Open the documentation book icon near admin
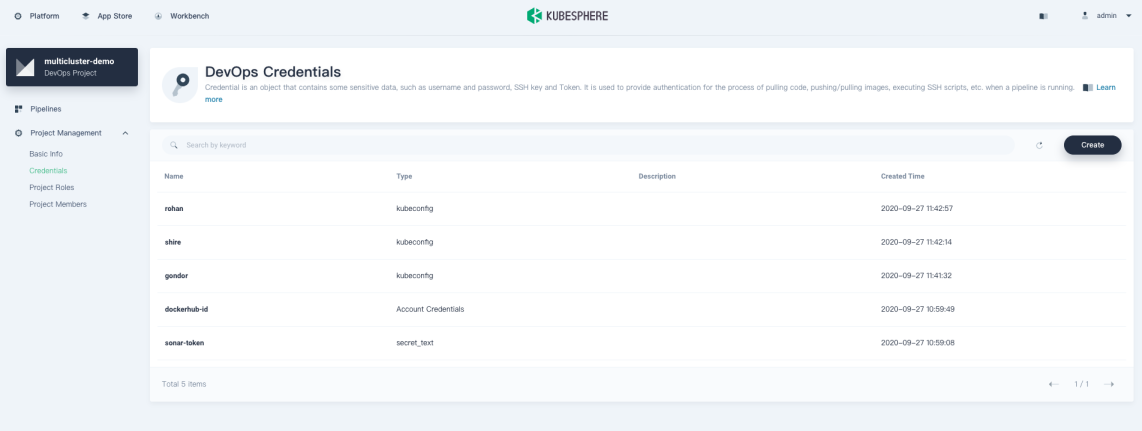Image resolution: width=1142 pixels, height=431 pixels. [x=1043, y=16]
